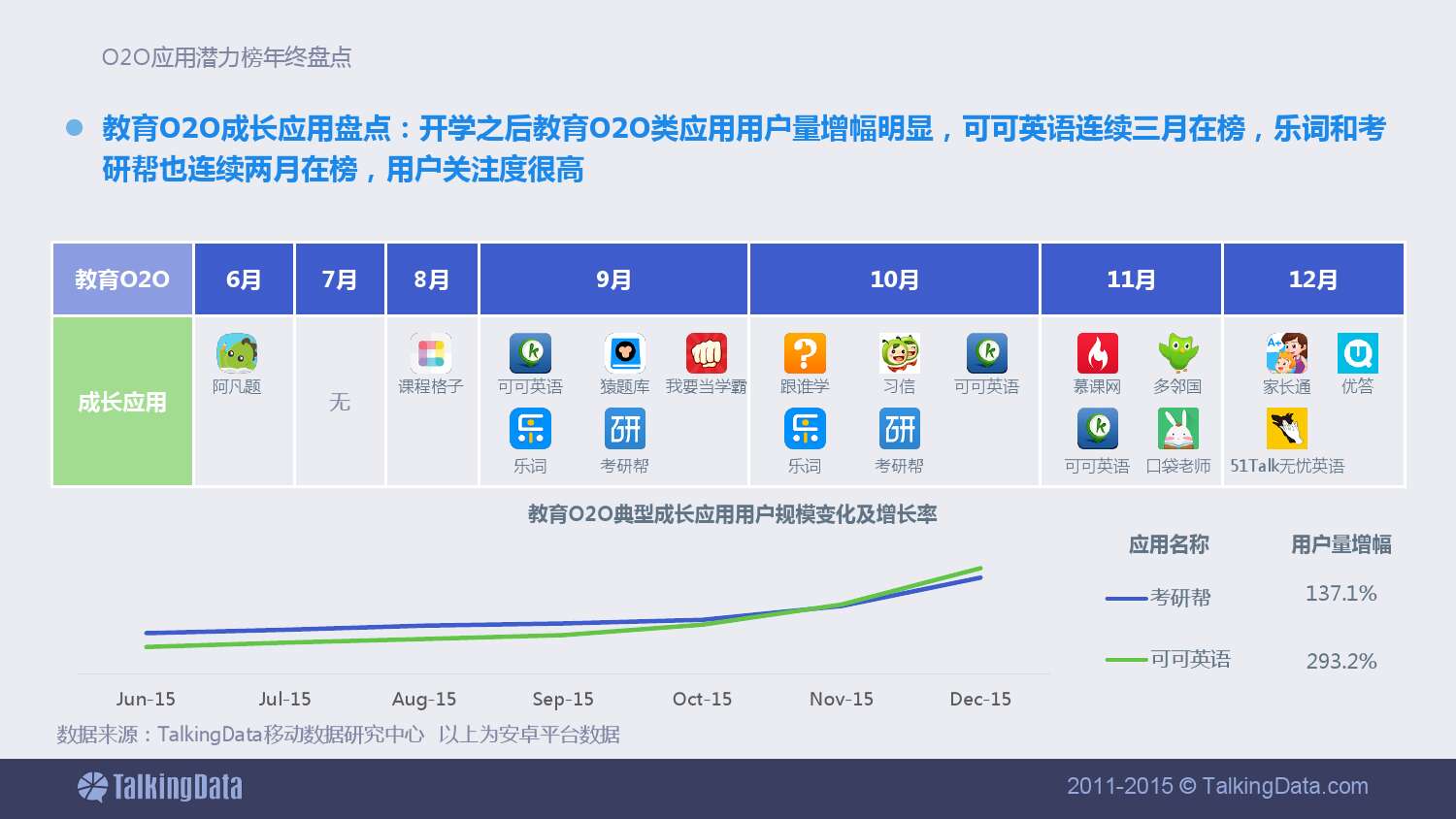Screen dimensions: 1456x819
Task: Click the 可可英语 icon in the 11月 column
Action: (x=1097, y=429)
